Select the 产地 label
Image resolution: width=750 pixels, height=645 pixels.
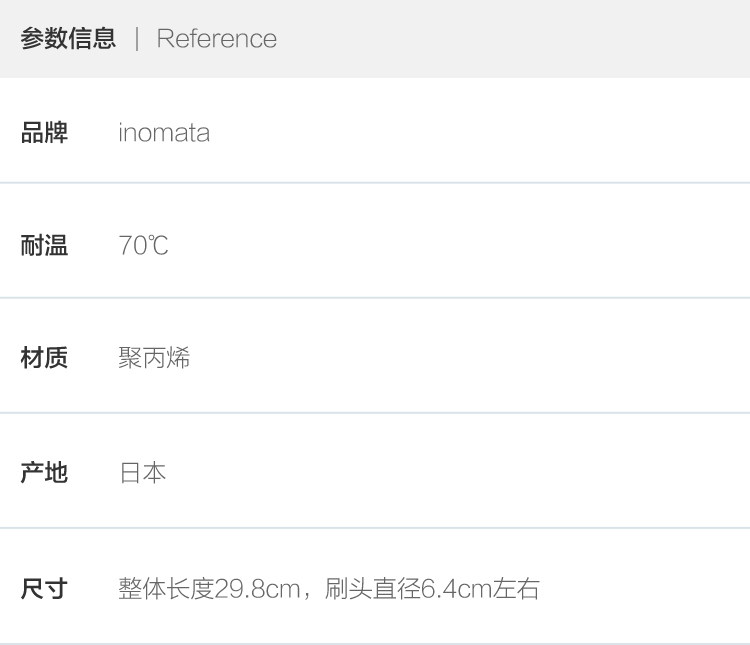click(x=44, y=473)
